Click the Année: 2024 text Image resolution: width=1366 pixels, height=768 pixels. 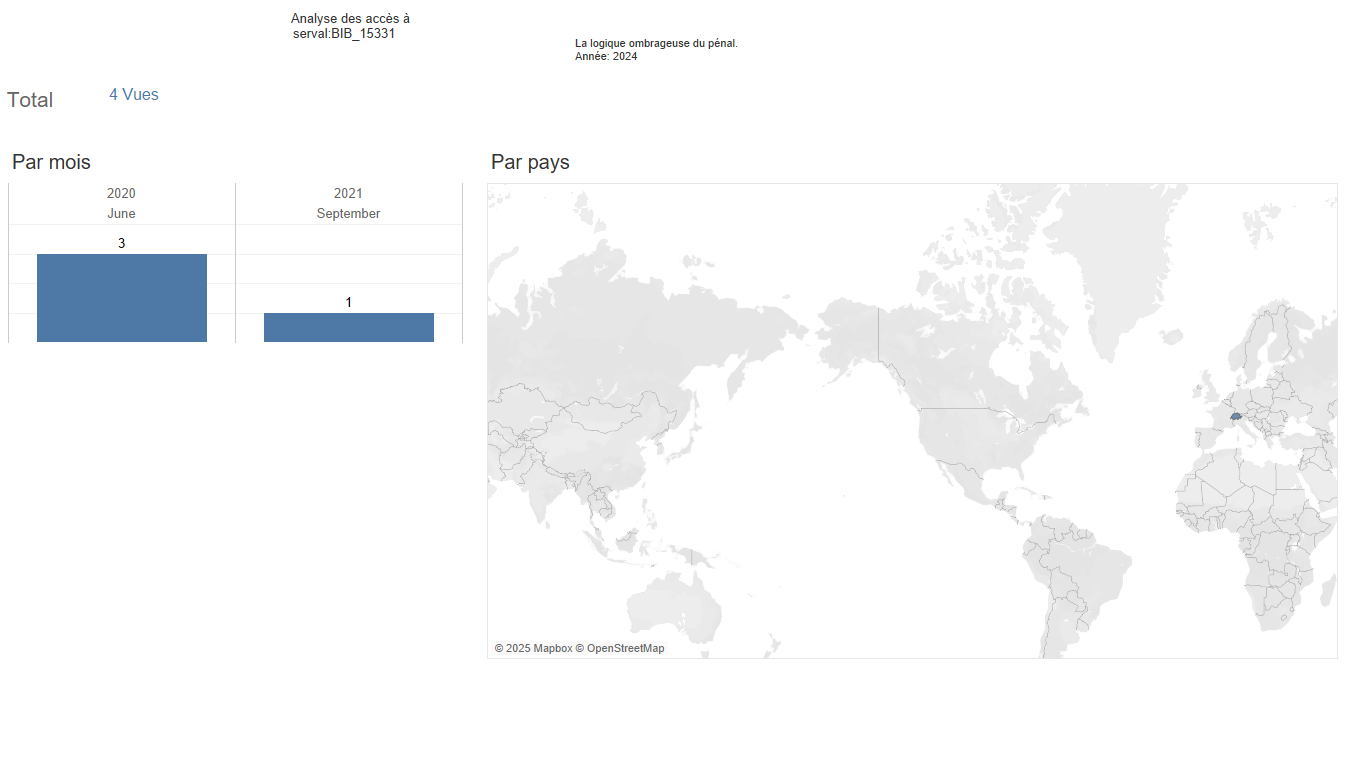tap(606, 56)
